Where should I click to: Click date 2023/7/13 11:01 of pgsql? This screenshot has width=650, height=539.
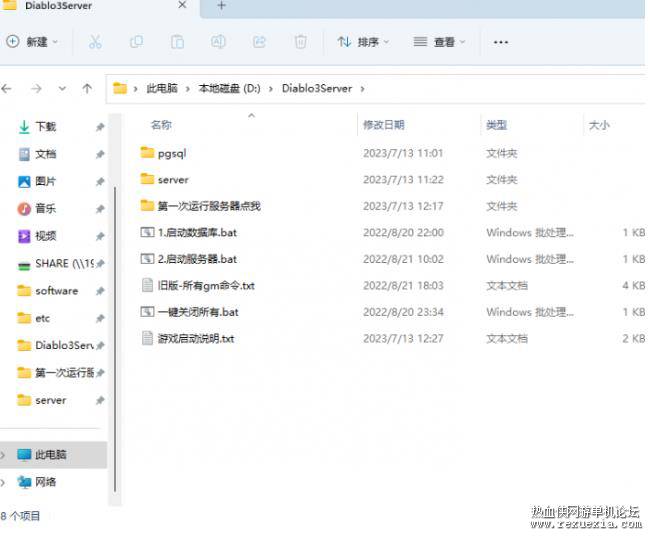[403, 153]
